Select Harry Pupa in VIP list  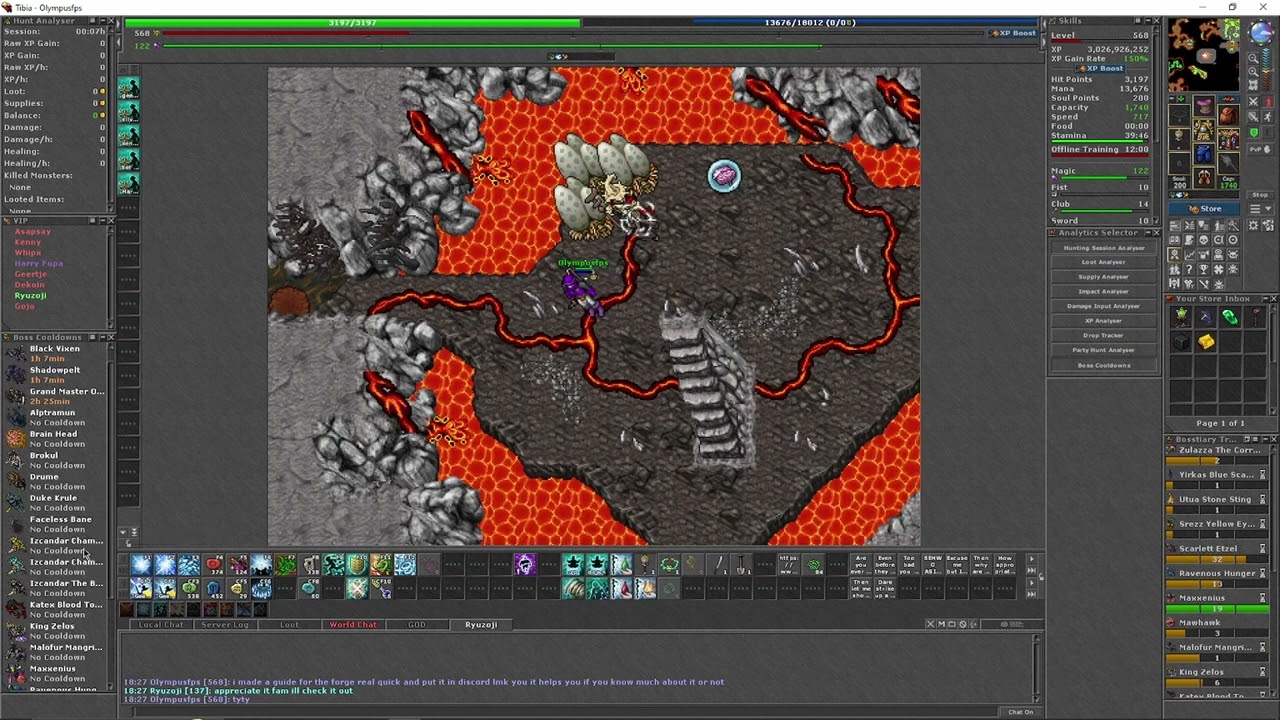[x=39, y=264]
